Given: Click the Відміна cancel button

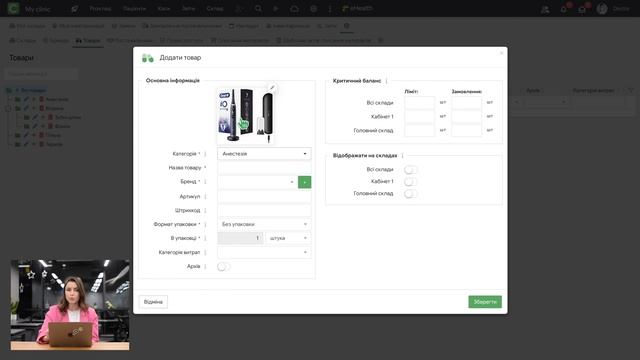Looking at the screenshot, I should click(153, 302).
